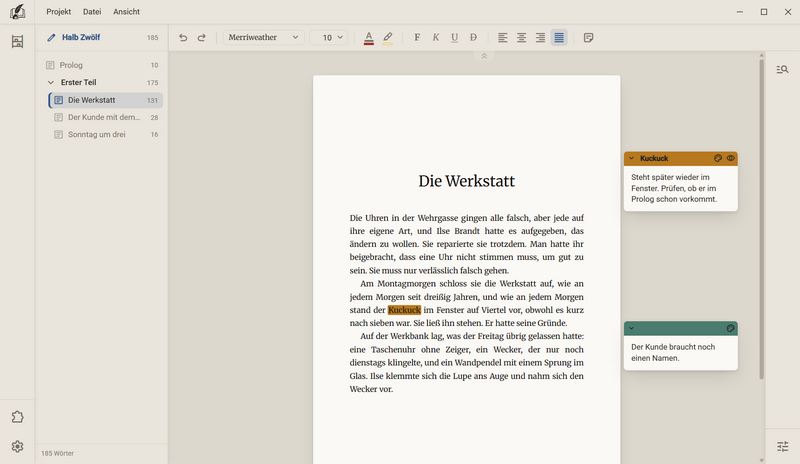Screen dimensions: 800x464
Task: Align text right
Action: pyautogui.click(x=540, y=37)
